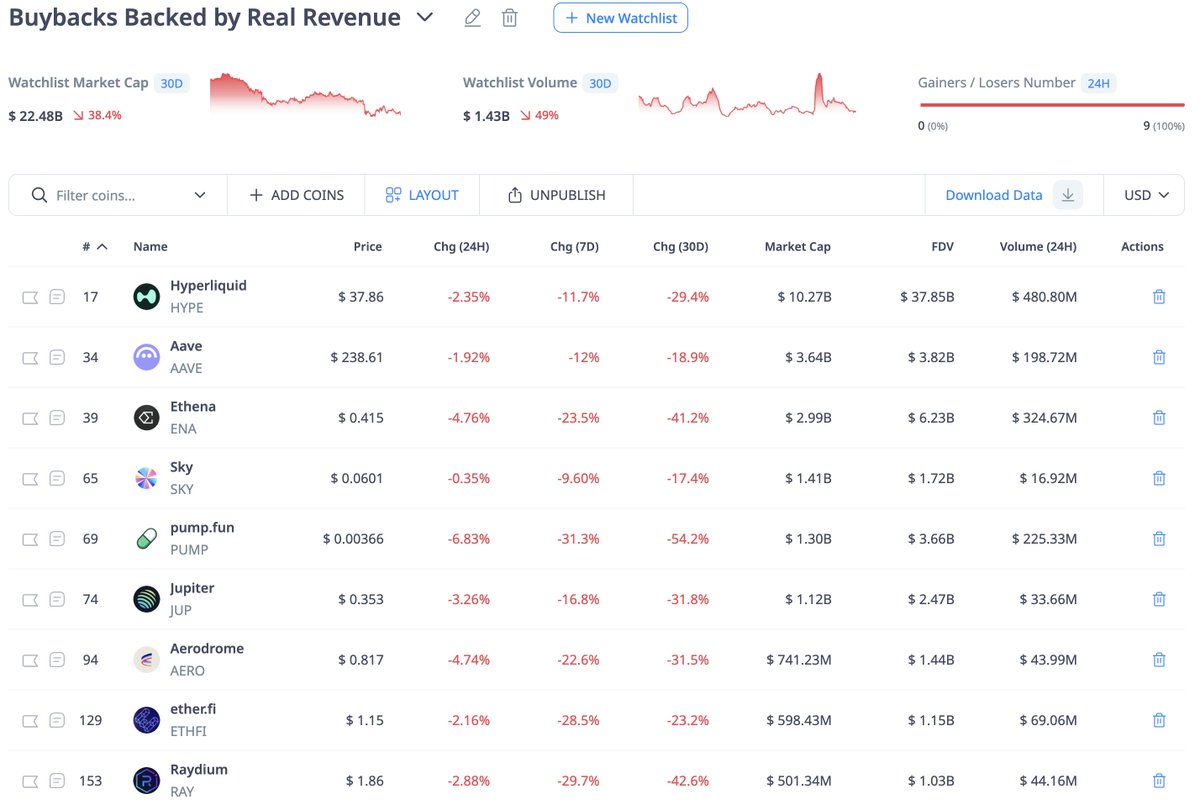Sort by rank # column header
Screen dimensions: 1200x810
click(95, 246)
